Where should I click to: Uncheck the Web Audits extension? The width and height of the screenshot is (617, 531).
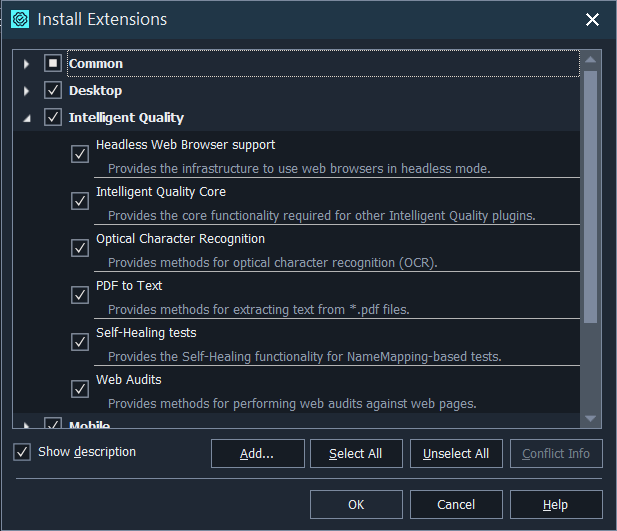point(80,389)
